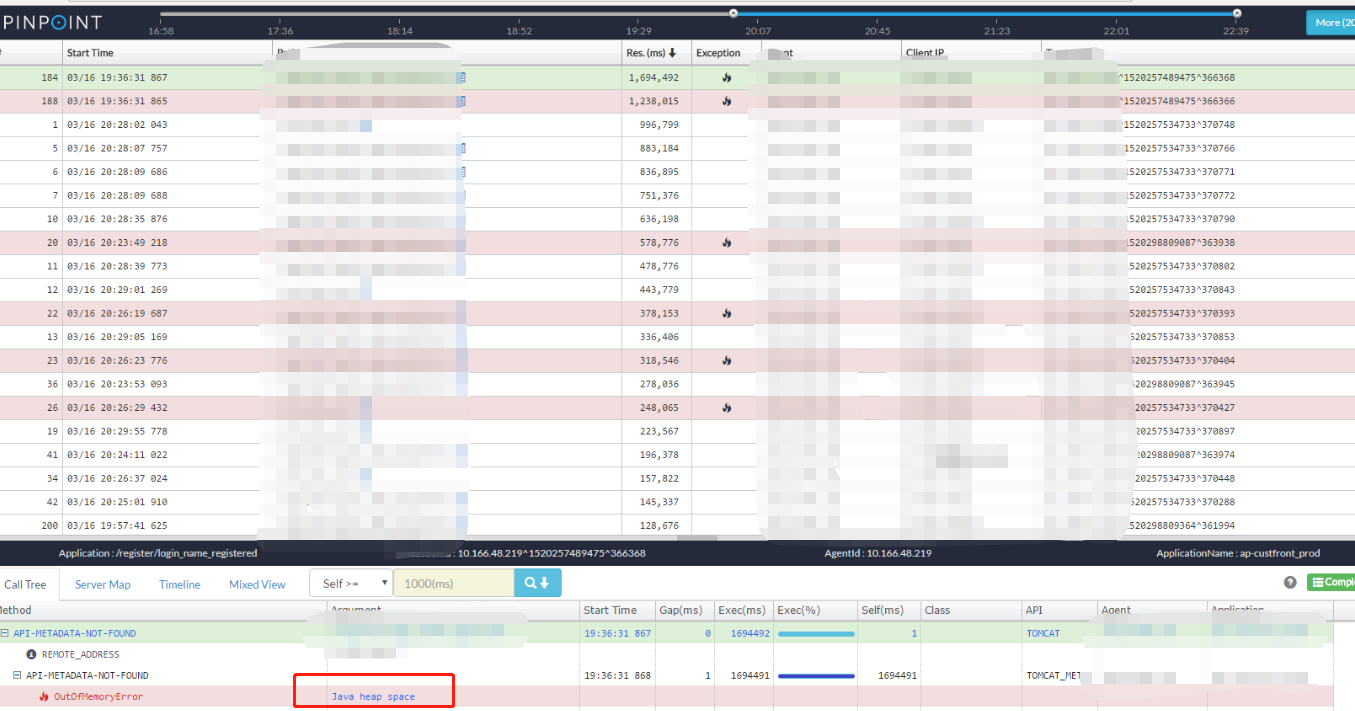Select the row starting 03/16 20:29:01 269
The image size is (1355, 711).
click(677, 290)
